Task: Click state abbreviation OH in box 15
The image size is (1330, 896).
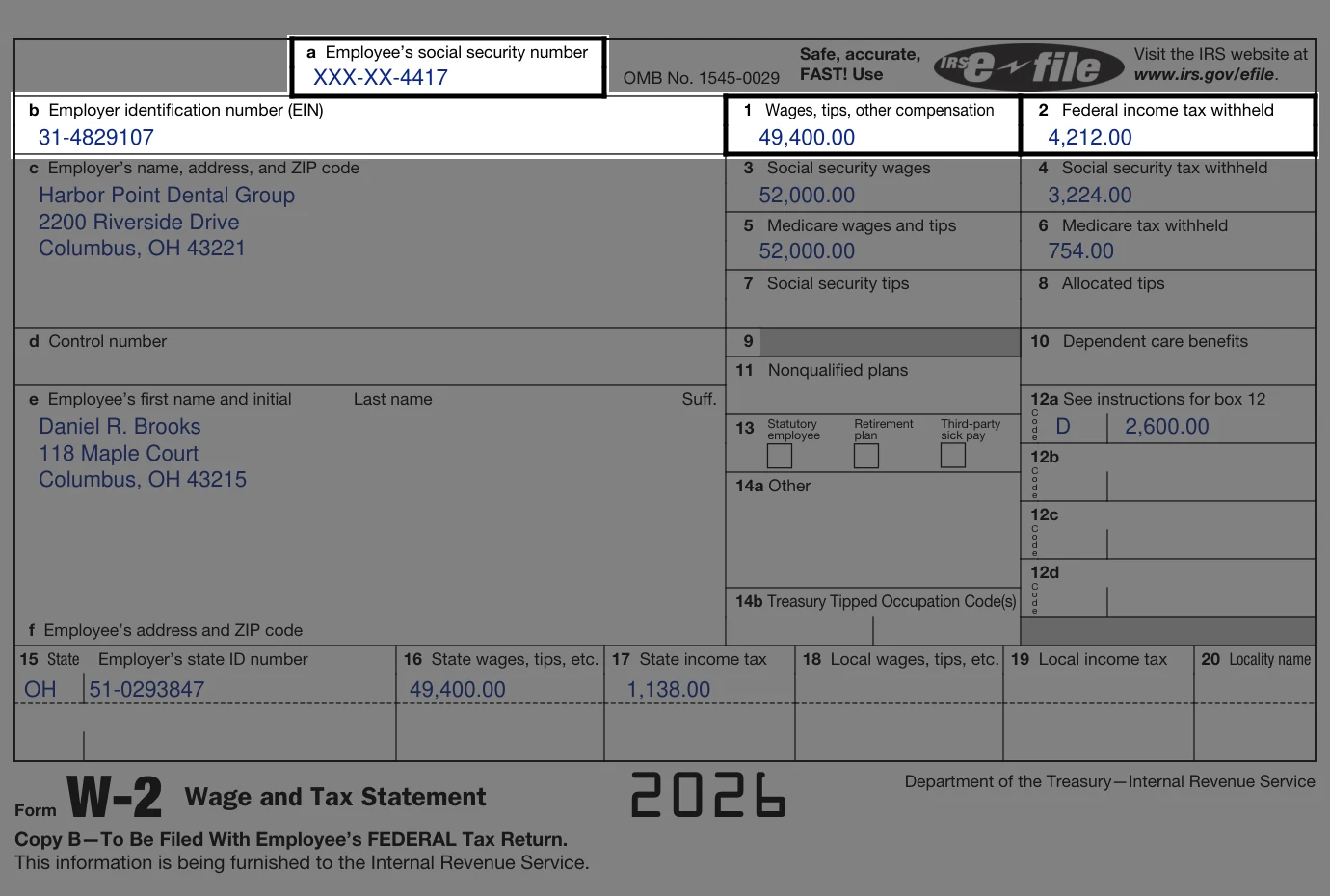Action: 40,690
